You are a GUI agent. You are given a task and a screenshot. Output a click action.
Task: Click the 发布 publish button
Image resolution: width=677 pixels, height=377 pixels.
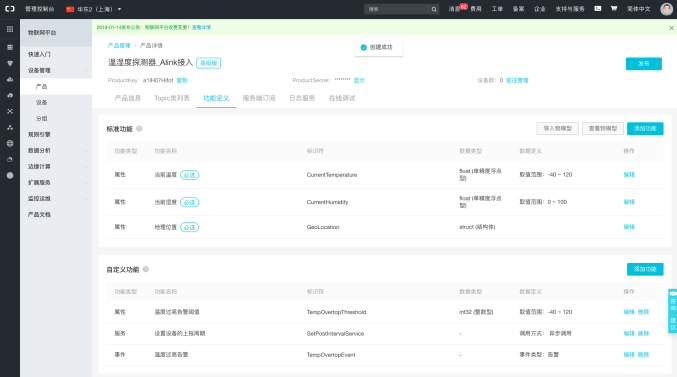(644, 63)
